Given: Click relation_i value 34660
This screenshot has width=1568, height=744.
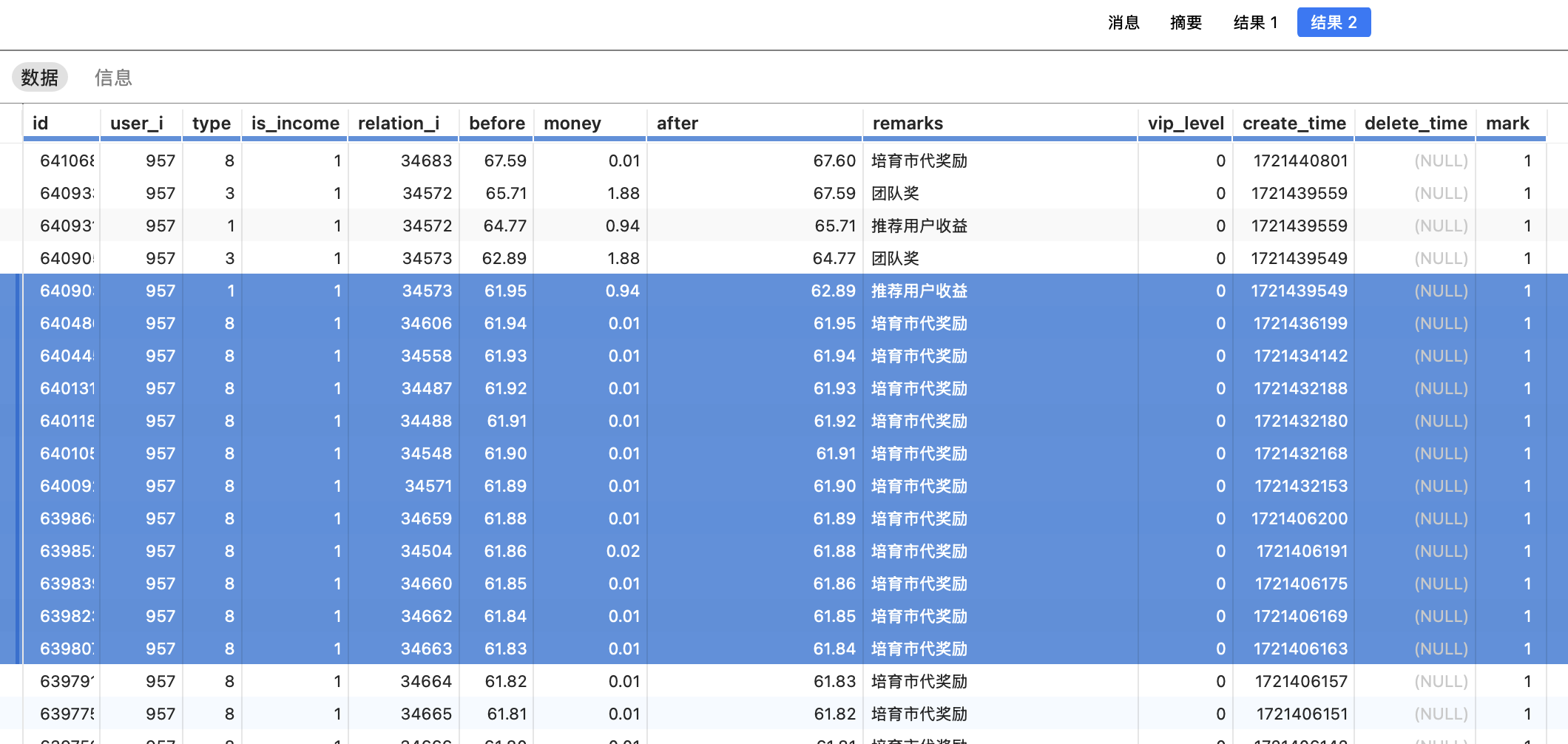Looking at the screenshot, I should click(426, 584).
